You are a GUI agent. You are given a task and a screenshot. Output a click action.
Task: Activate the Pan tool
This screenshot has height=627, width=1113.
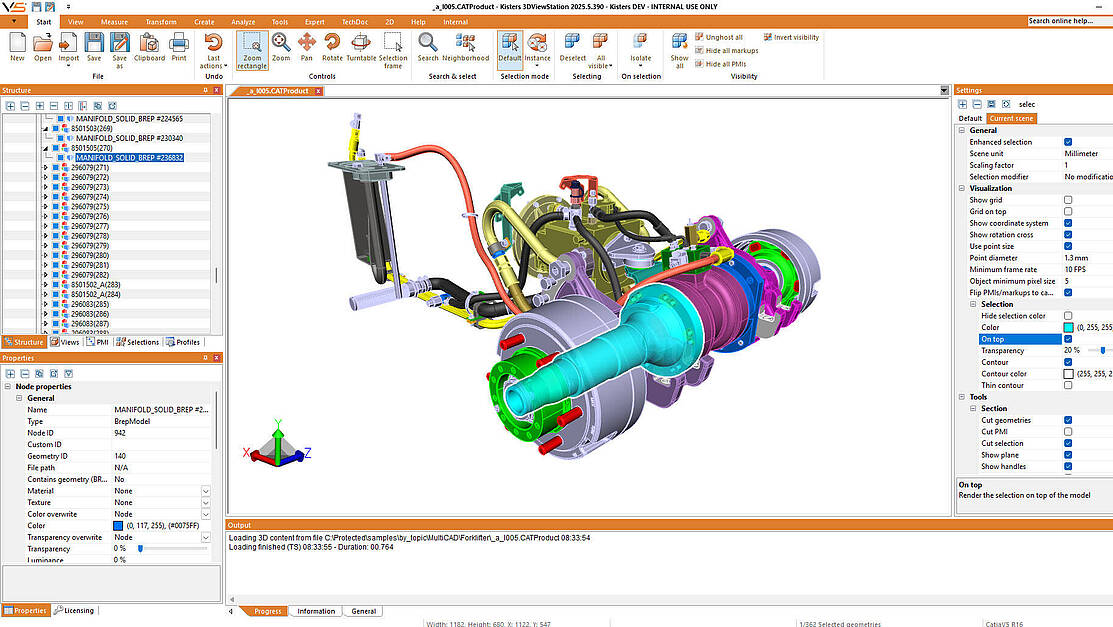(x=307, y=46)
